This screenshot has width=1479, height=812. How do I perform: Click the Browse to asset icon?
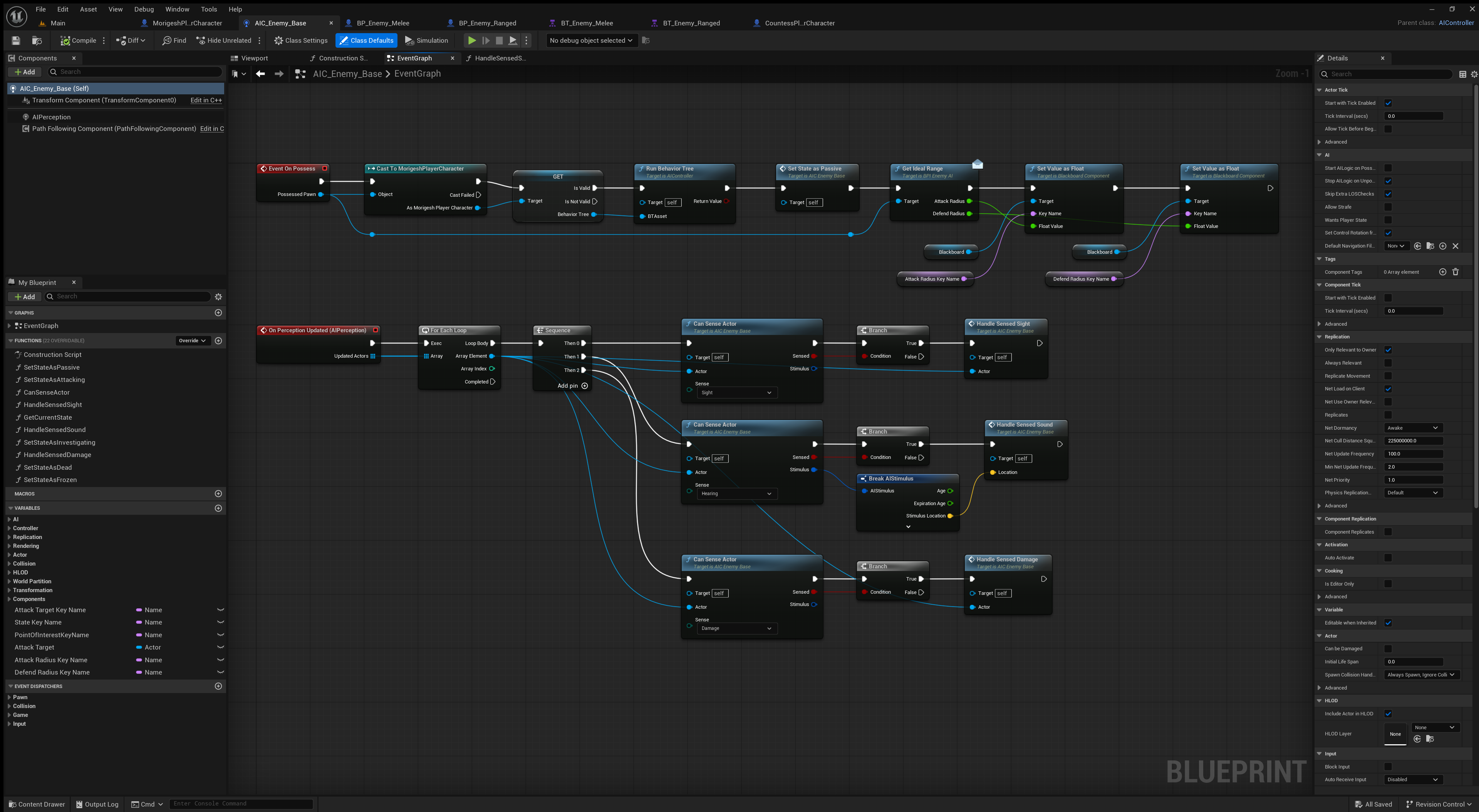tap(37, 40)
